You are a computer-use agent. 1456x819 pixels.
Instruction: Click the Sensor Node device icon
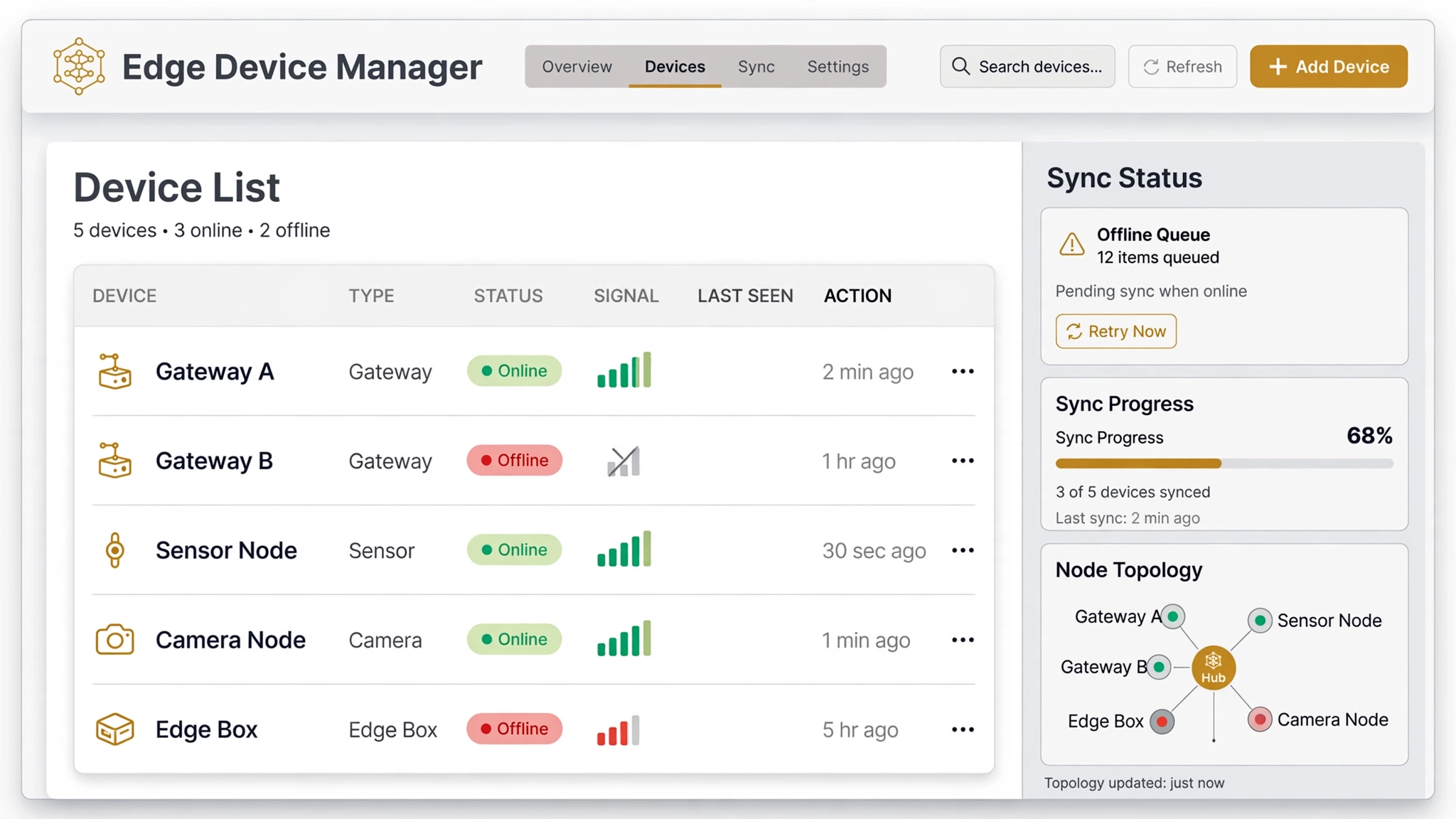pyautogui.click(x=114, y=550)
